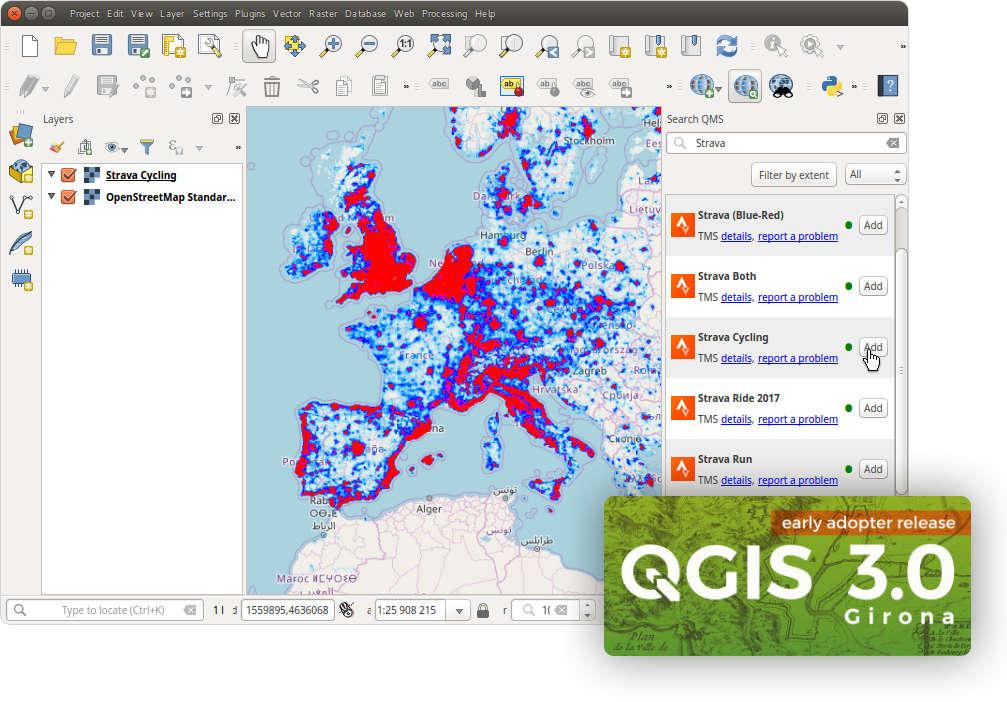Refresh the map canvas
This screenshot has height=702, width=1007.
click(x=726, y=46)
